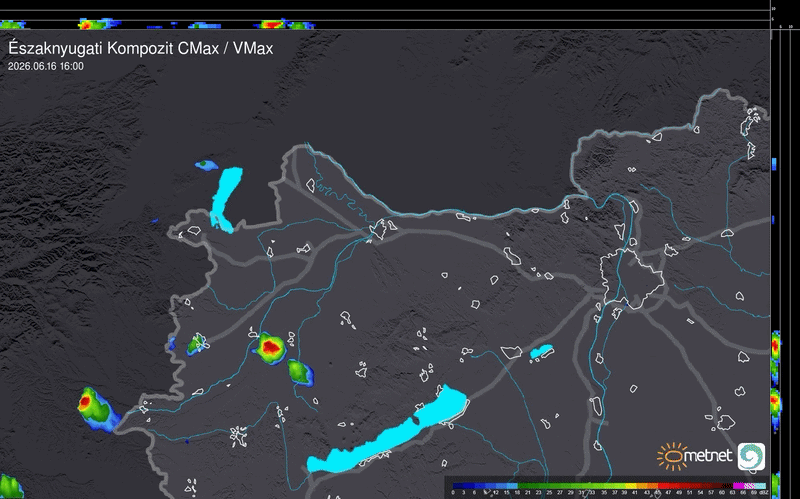800x499 pixels.
Task: Click the yellow segment of the dBZ scale
Action: pyautogui.click(x=631, y=486)
